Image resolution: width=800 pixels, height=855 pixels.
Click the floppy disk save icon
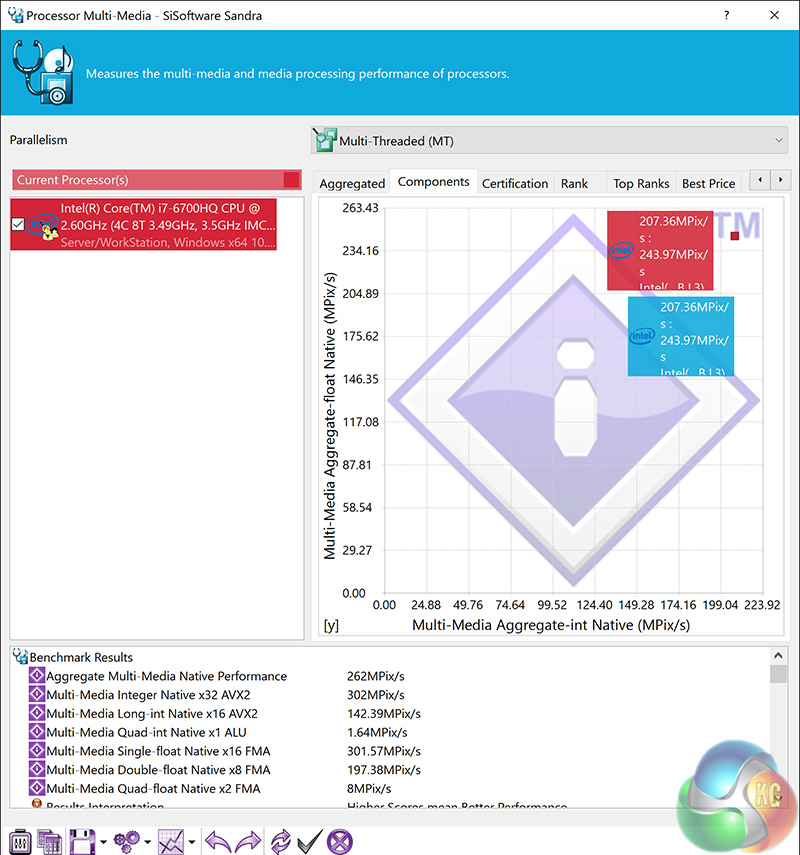(x=82, y=841)
